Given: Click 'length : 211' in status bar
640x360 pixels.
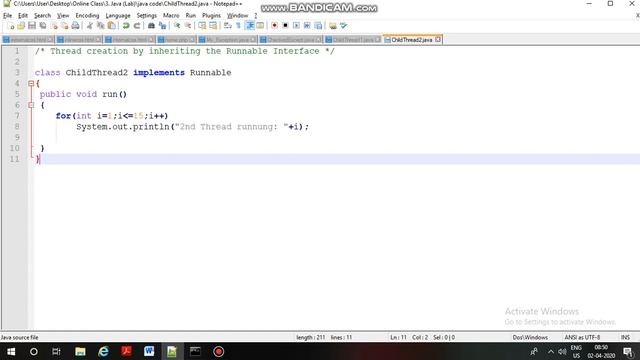Looking at the screenshot, I should [x=311, y=337].
